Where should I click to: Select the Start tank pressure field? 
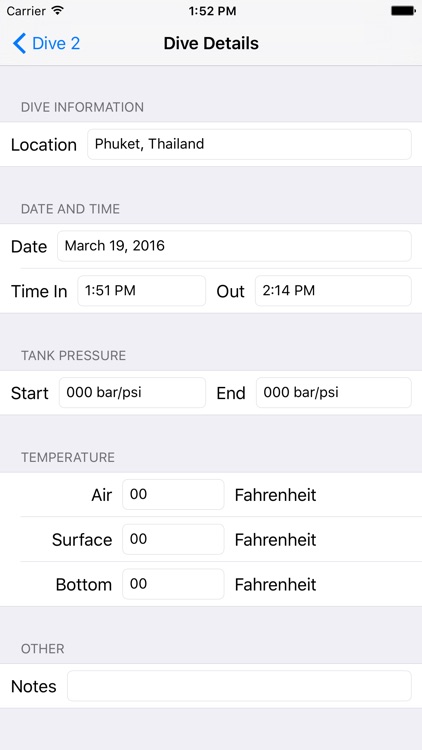tap(133, 393)
